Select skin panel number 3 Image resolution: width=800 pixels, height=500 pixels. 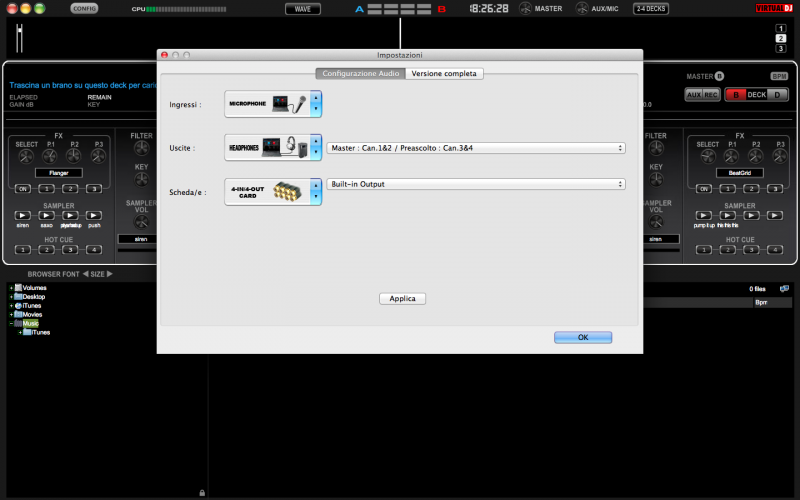[781, 48]
